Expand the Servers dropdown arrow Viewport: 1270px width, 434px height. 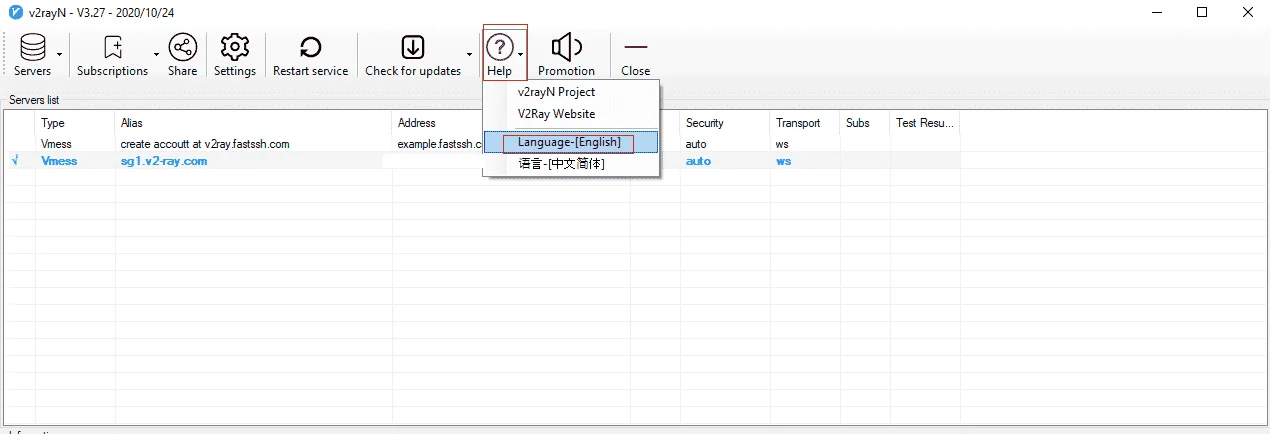pyautogui.click(x=60, y=54)
